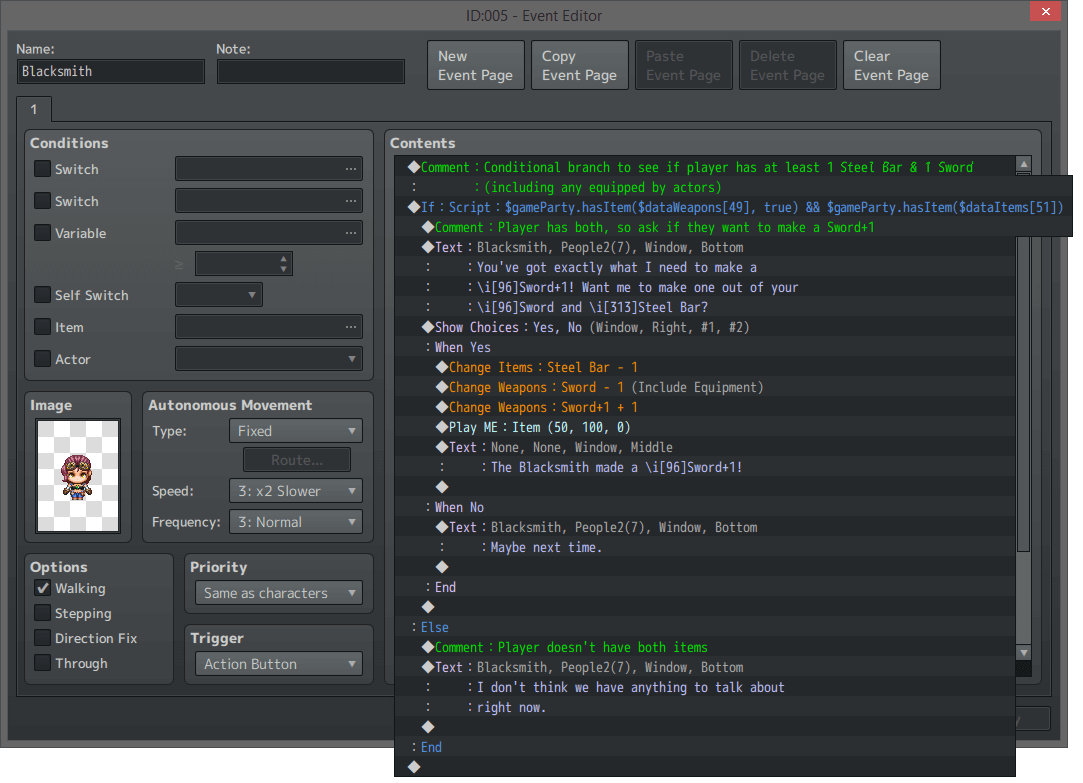Click the New Event Page button
The height and width of the screenshot is (783, 1083).
[x=475, y=64]
